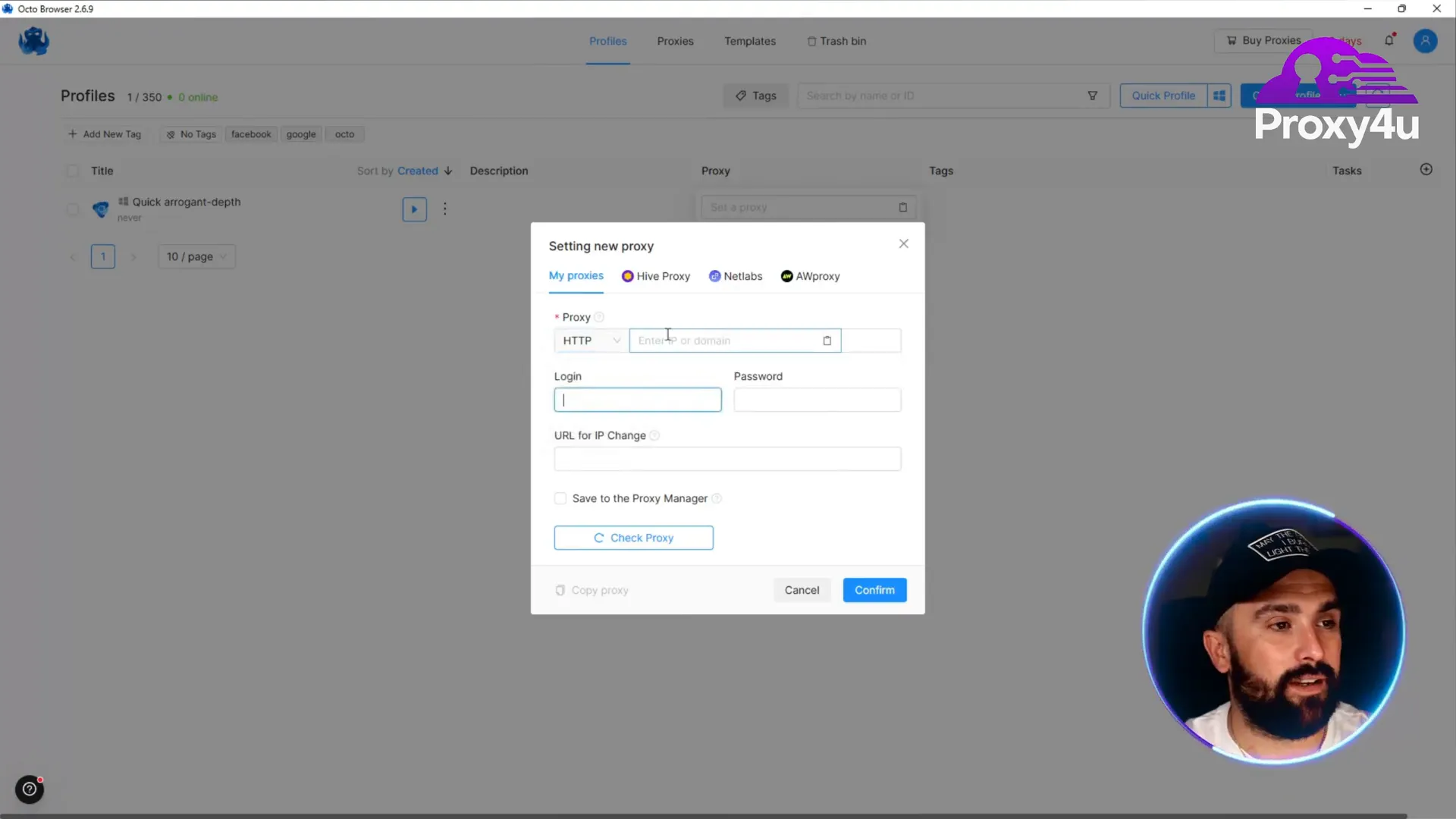
Task: Filter by the google tag
Action: [301, 134]
